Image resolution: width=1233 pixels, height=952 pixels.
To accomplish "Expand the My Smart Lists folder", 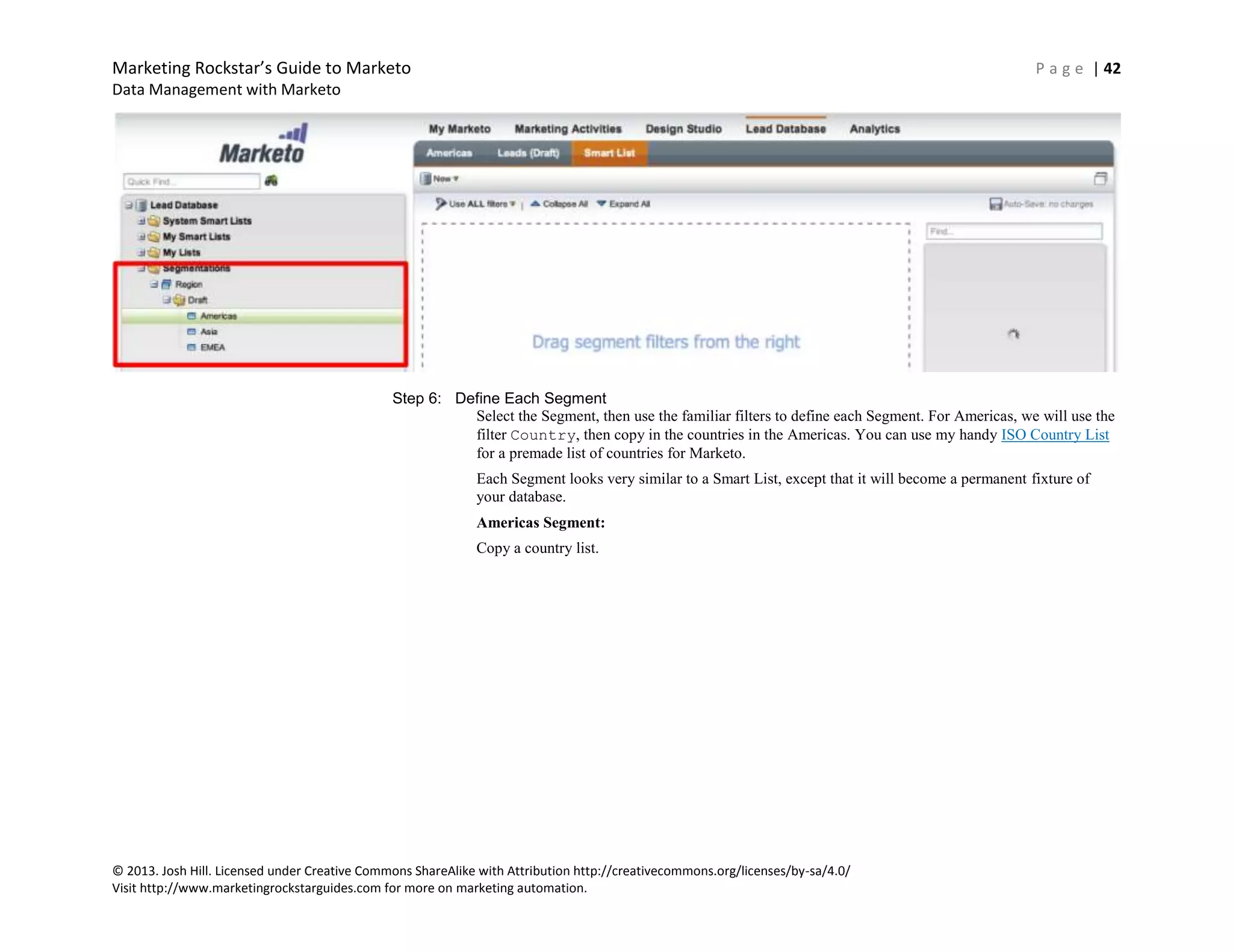I will 141,236.
